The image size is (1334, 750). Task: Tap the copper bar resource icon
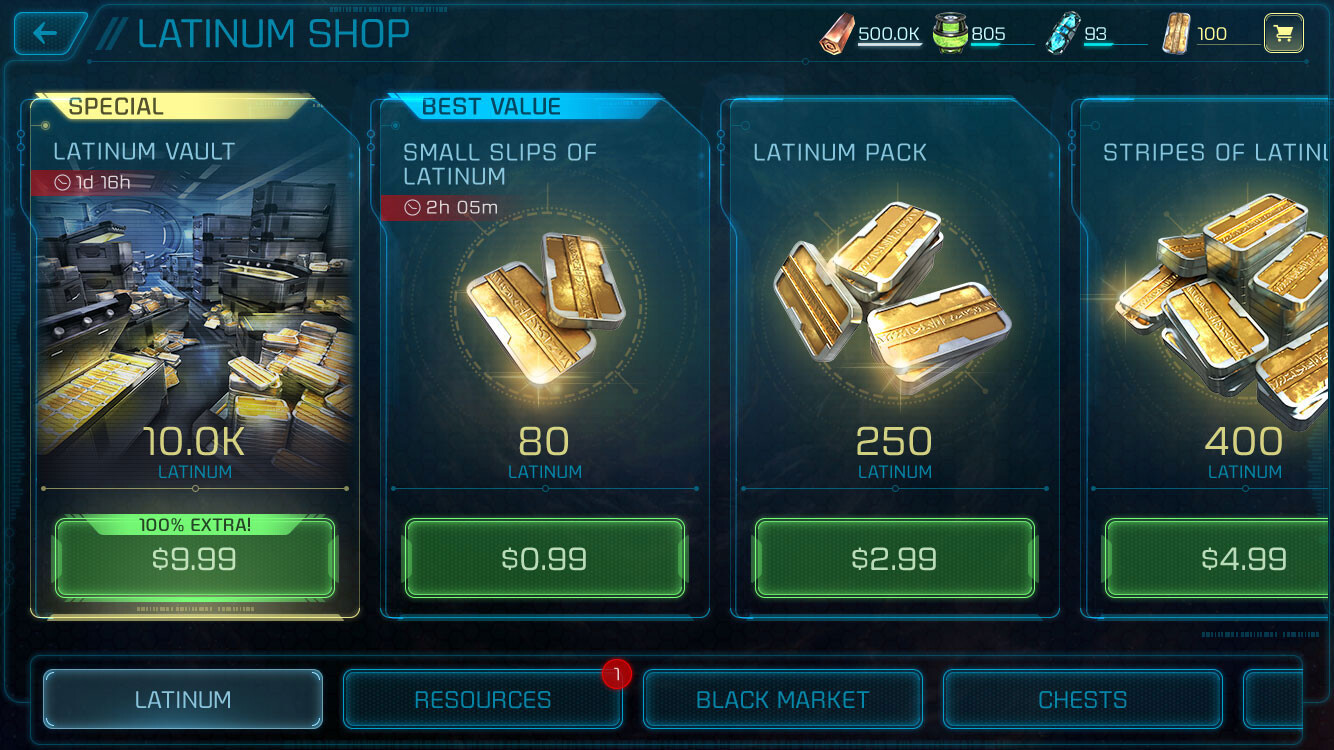(x=837, y=34)
